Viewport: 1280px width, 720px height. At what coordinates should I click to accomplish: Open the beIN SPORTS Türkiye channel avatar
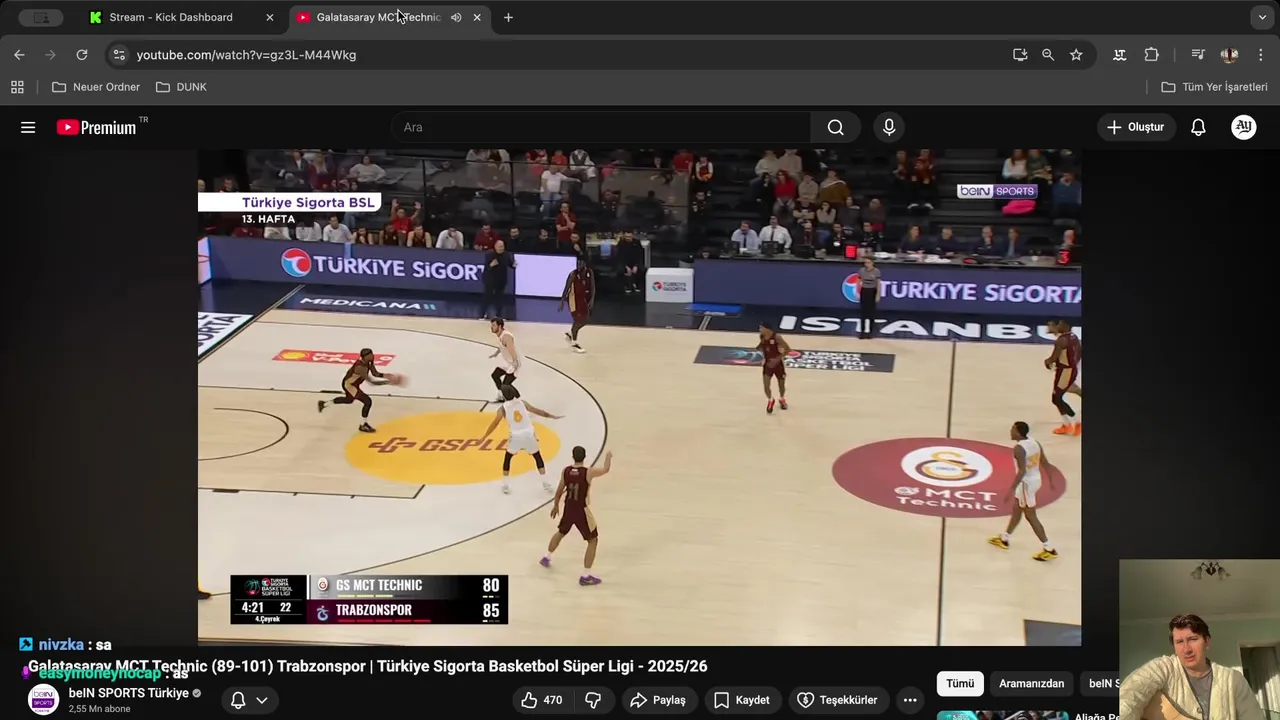click(43, 700)
